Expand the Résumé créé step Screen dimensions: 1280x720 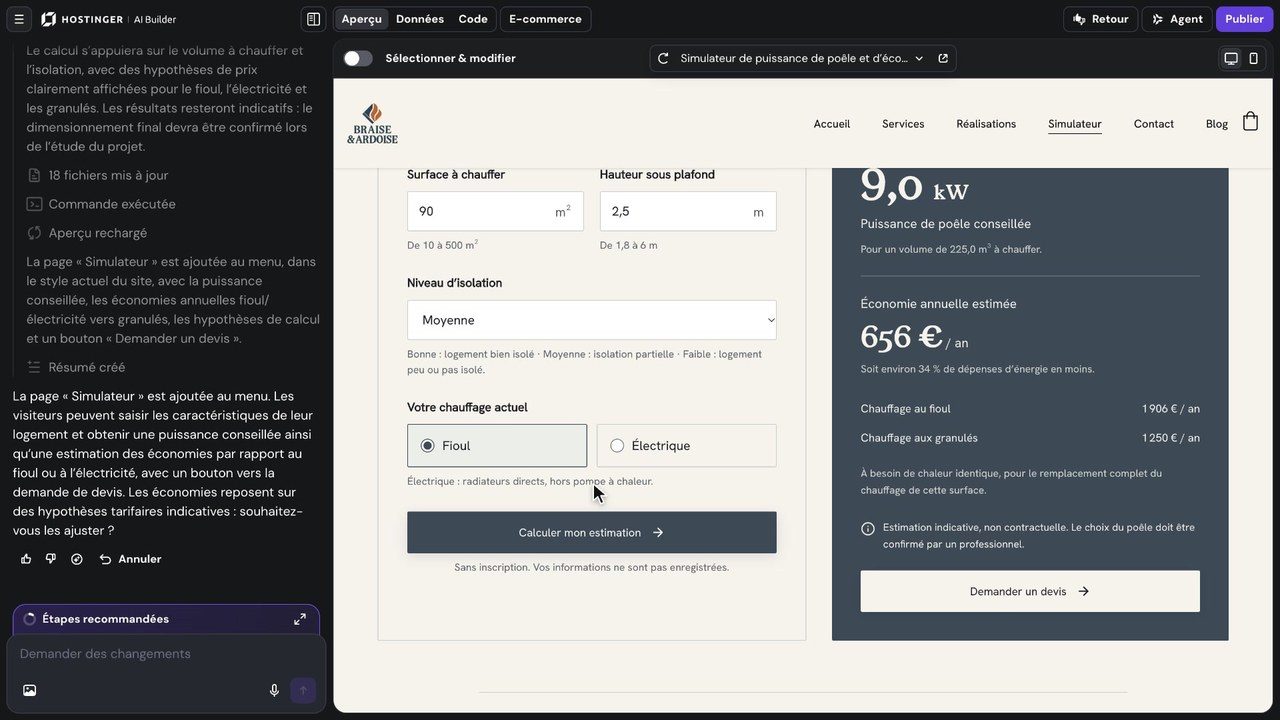(76, 367)
